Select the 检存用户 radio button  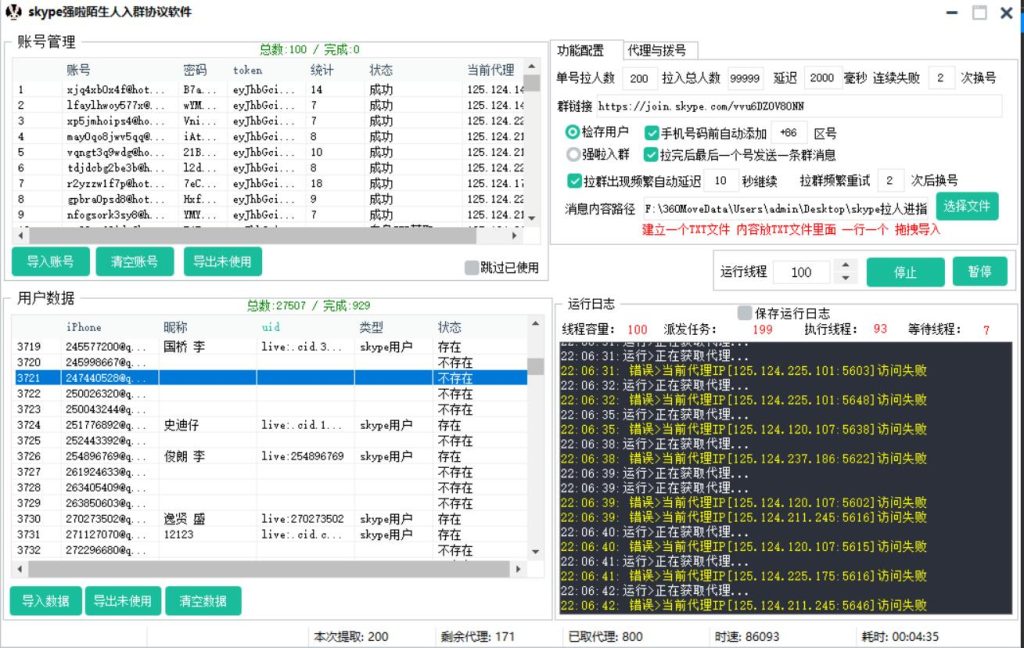pyautogui.click(x=573, y=133)
